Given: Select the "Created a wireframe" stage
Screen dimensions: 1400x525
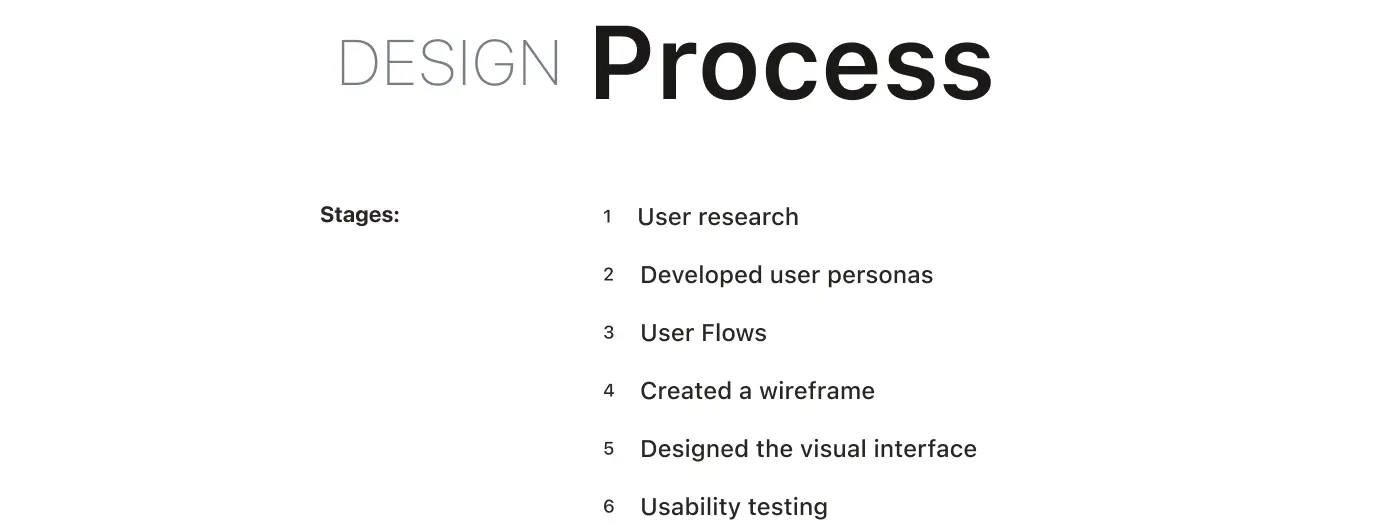Looking at the screenshot, I should click(757, 391).
